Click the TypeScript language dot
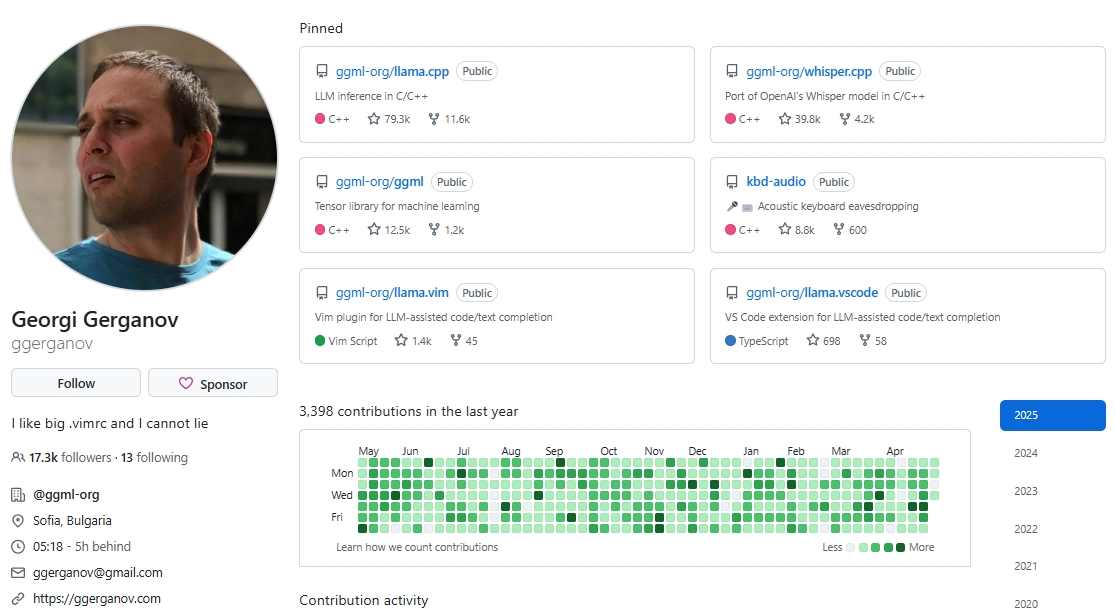This screenshot has height=616, width=1115. tap(730, 340)
